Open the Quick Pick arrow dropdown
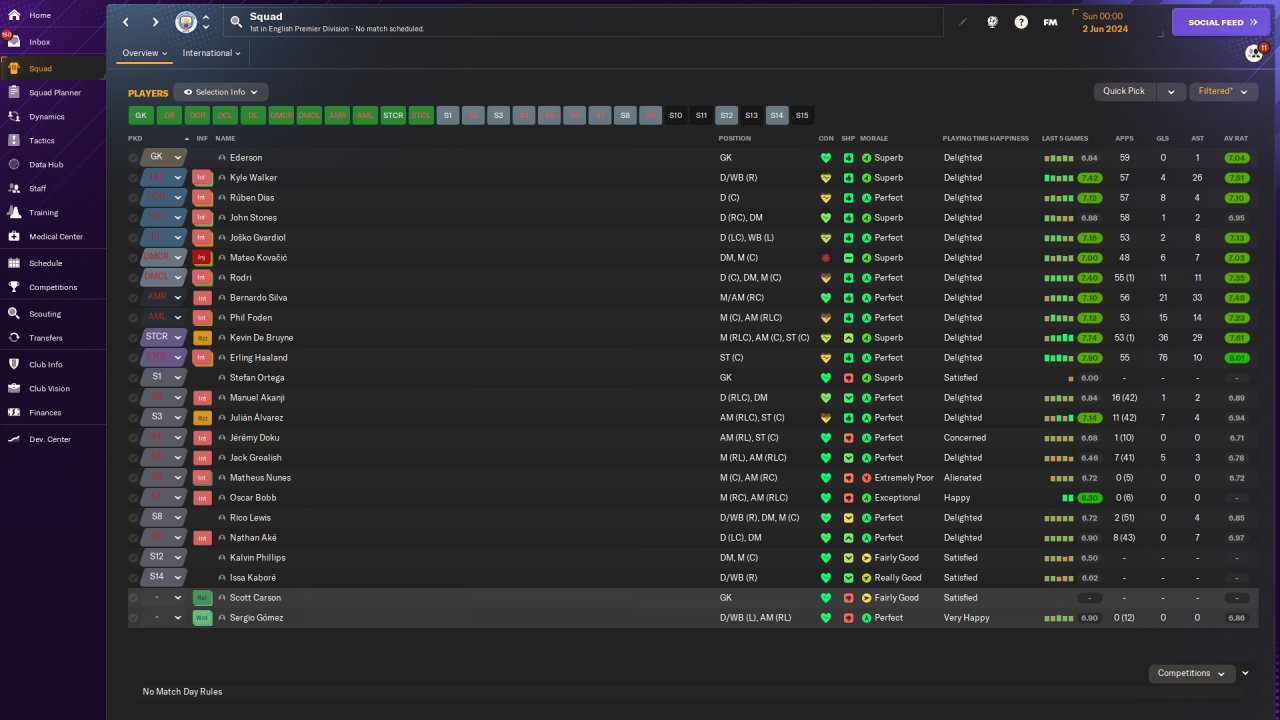 click(x=1171, y=91)
